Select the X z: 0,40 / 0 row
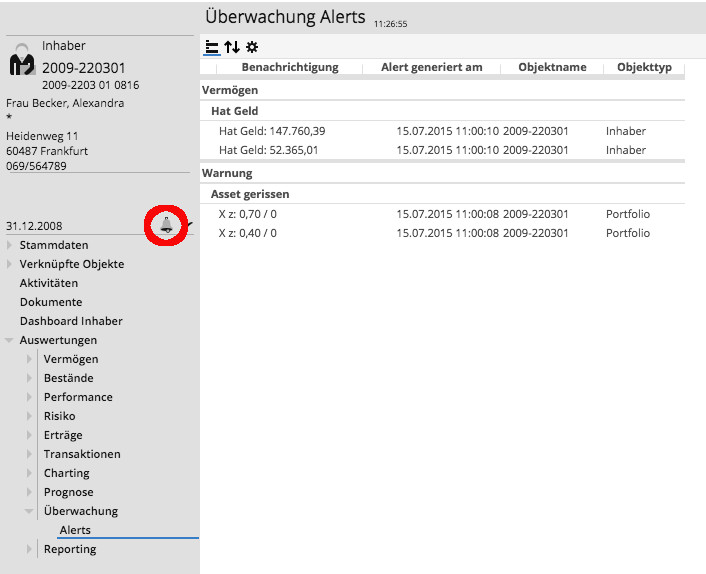 tap(248, 233)
